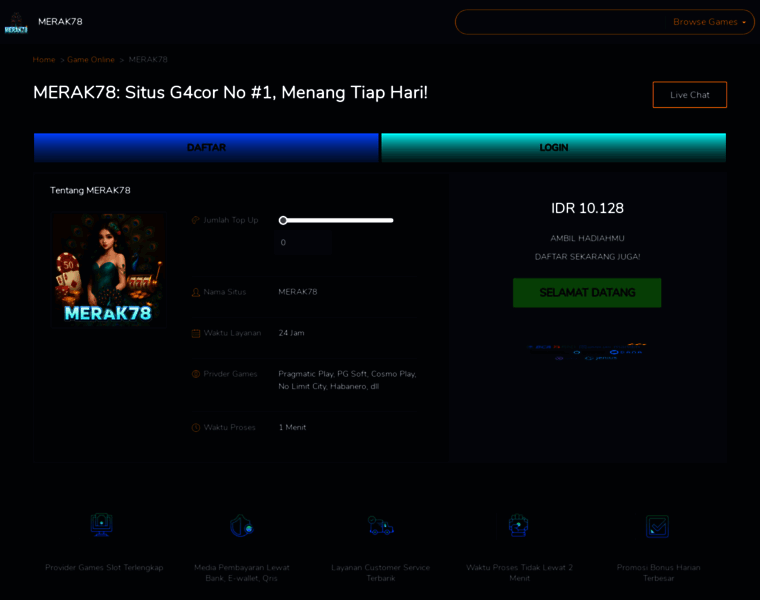Click the 'Pragmatic Play, PG Soft, Cosmo Play' text

point(347,374)
